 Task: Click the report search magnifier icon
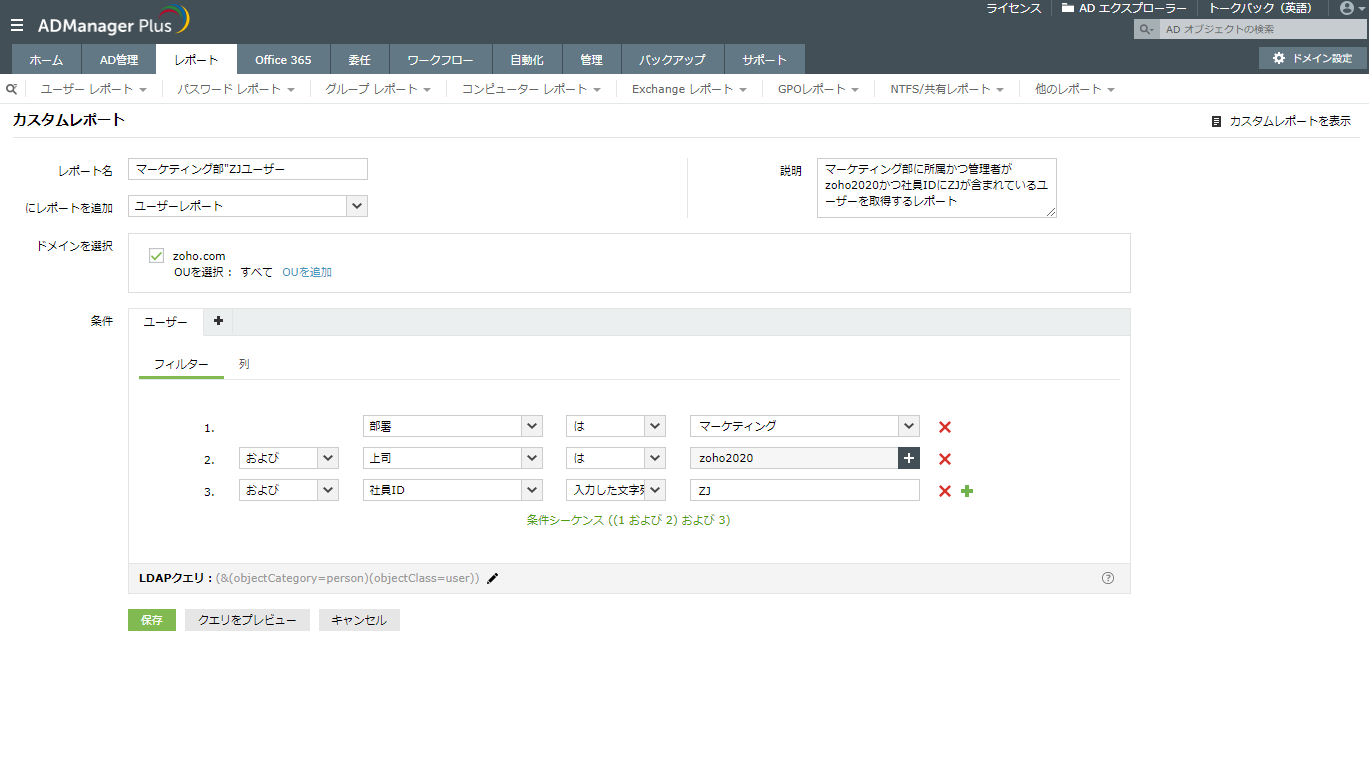click(x=12, y=89)
